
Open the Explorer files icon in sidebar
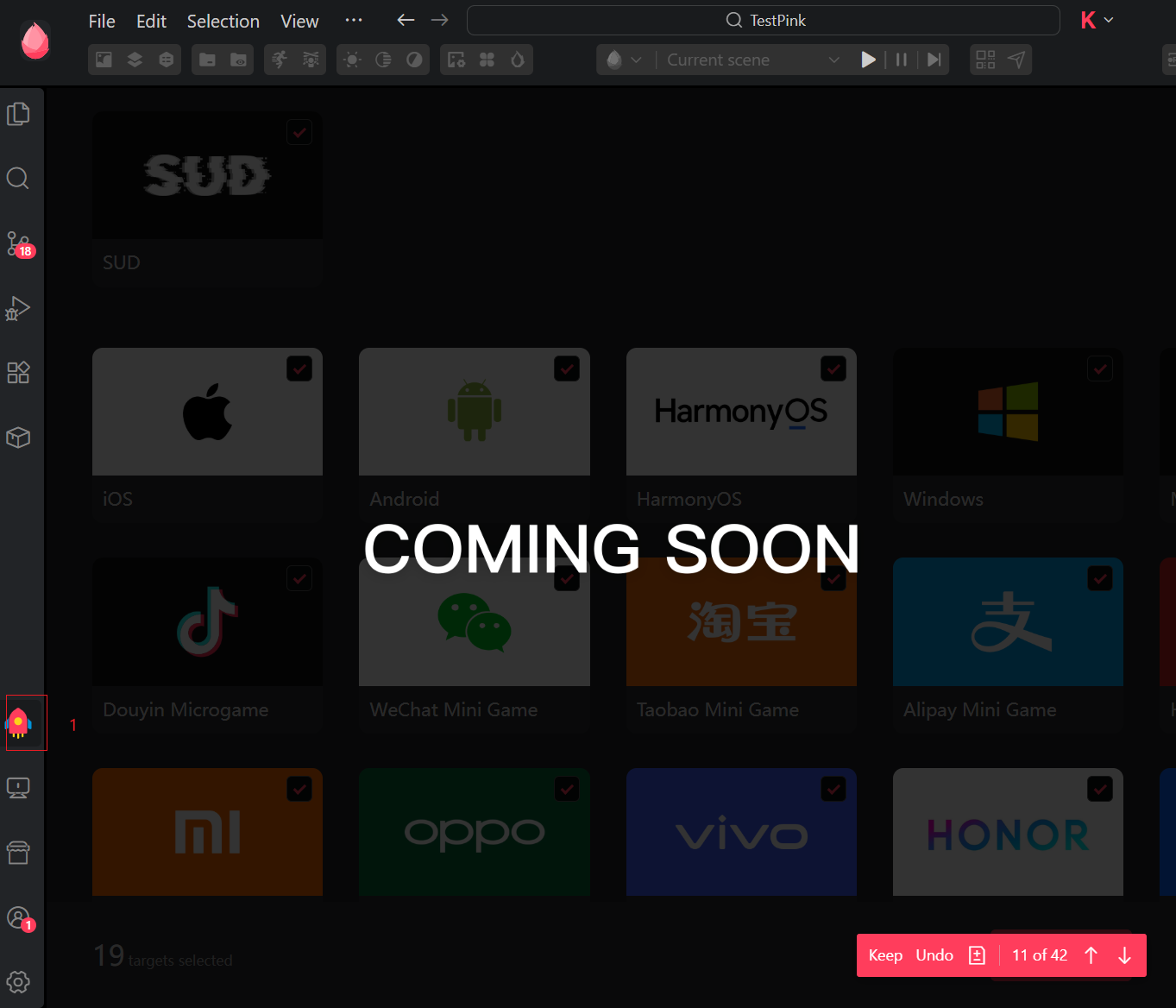18,114
